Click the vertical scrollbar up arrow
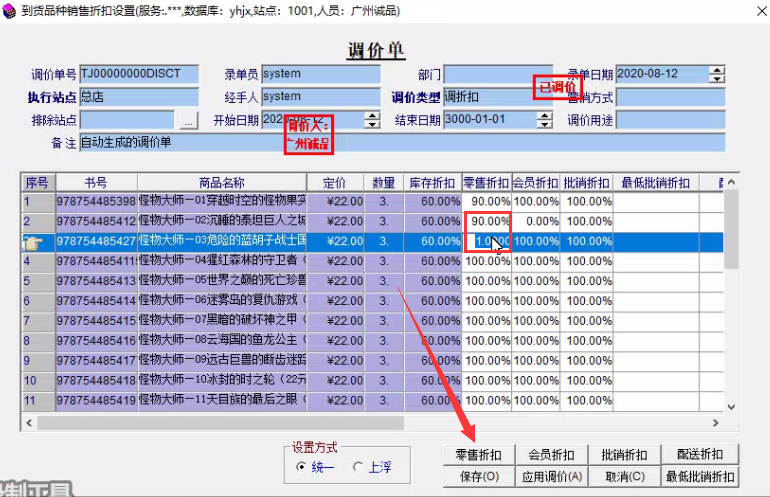The image size is (770, 497). [x=731, y=182]
